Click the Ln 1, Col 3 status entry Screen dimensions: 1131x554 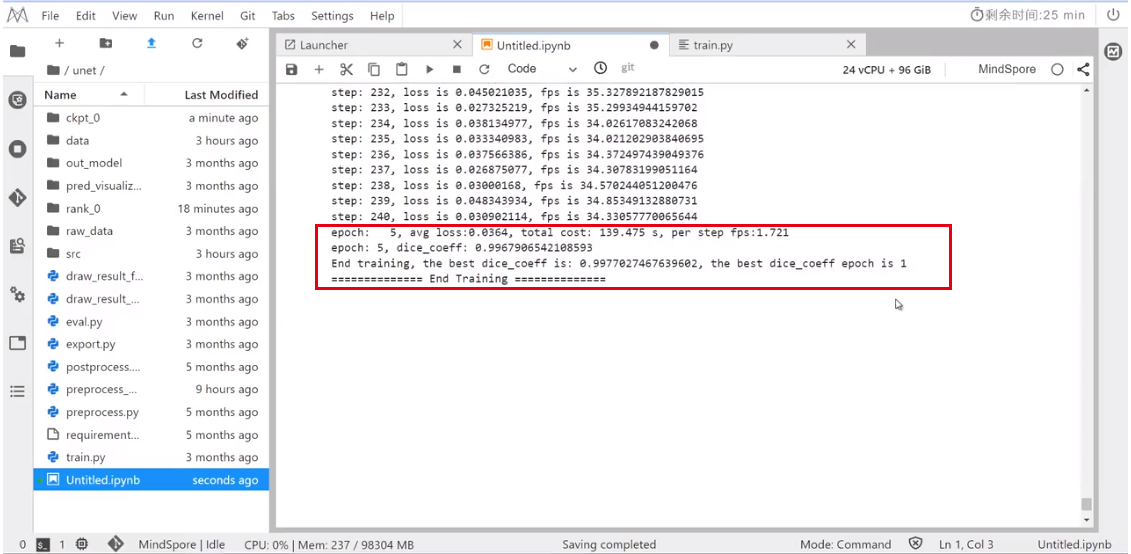click(967, 545)
